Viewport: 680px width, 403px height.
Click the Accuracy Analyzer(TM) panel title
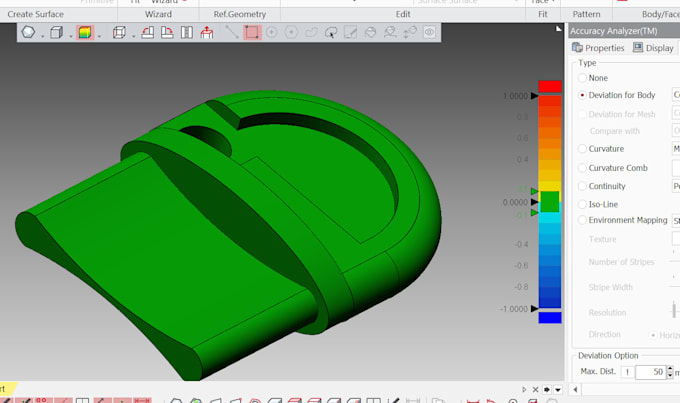coord(613,31)
